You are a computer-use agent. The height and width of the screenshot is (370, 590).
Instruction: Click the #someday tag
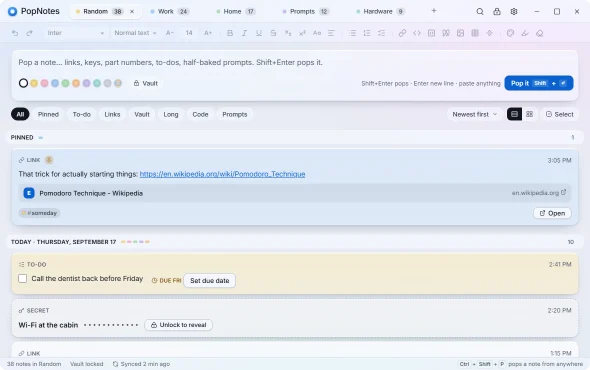(x=40, y=213)
